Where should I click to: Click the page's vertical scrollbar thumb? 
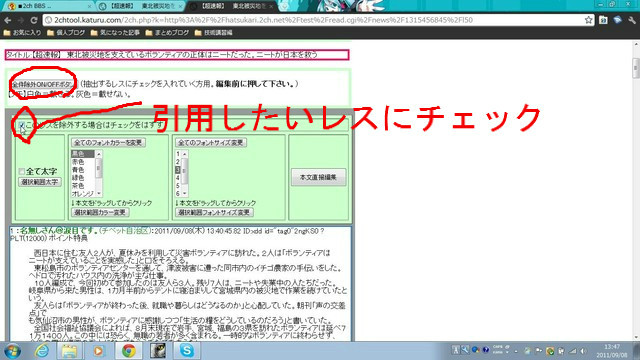pos(636,68)
